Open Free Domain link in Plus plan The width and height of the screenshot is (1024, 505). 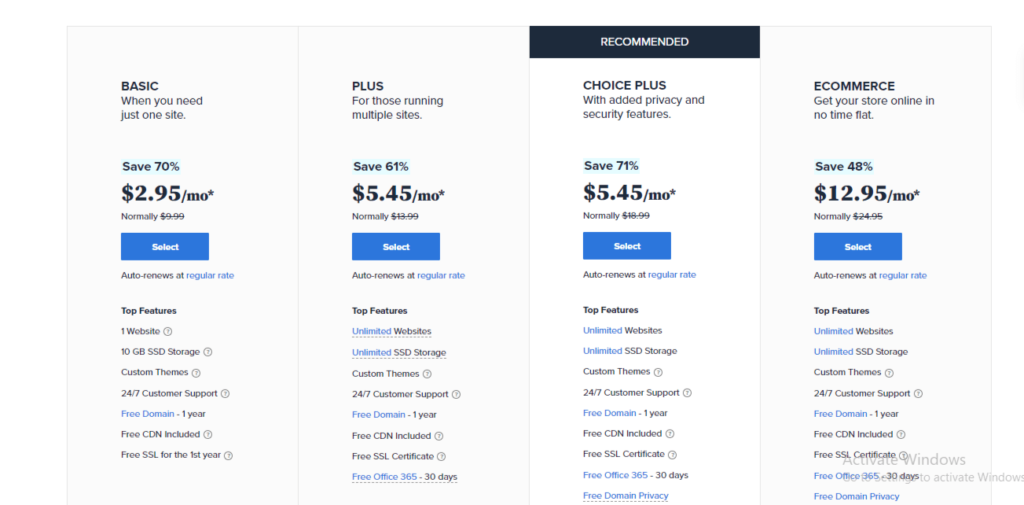coord(379,415)
